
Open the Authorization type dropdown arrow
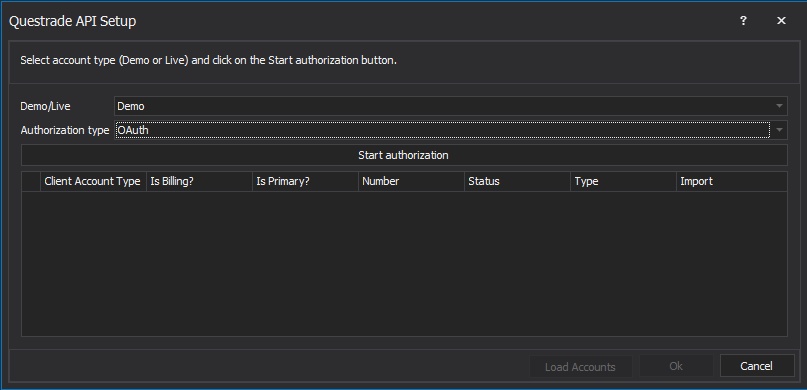point(780,130)
